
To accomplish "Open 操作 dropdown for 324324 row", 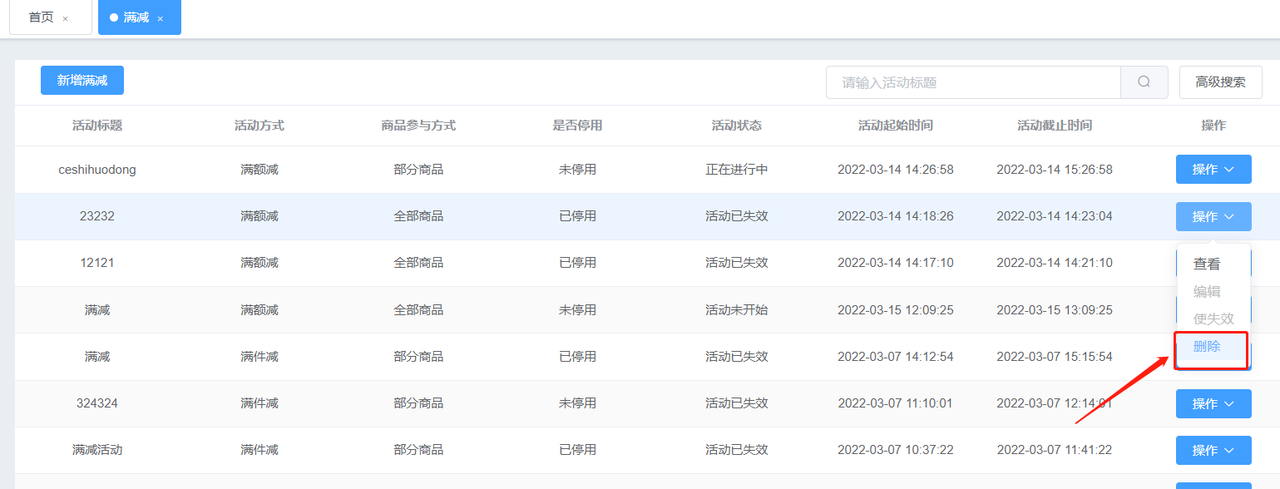I will point(1213,404).
